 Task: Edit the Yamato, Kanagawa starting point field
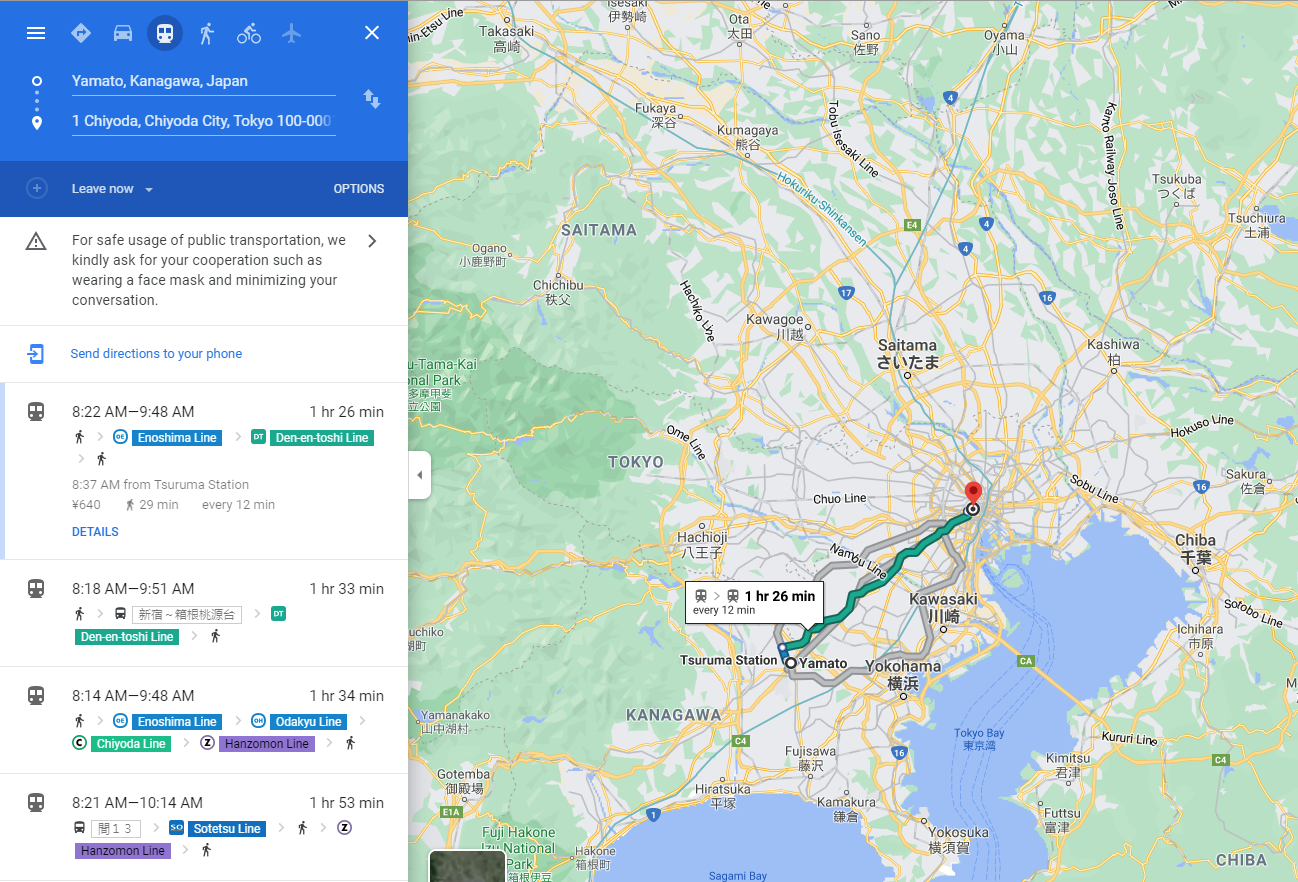click(x=203, y=81)
